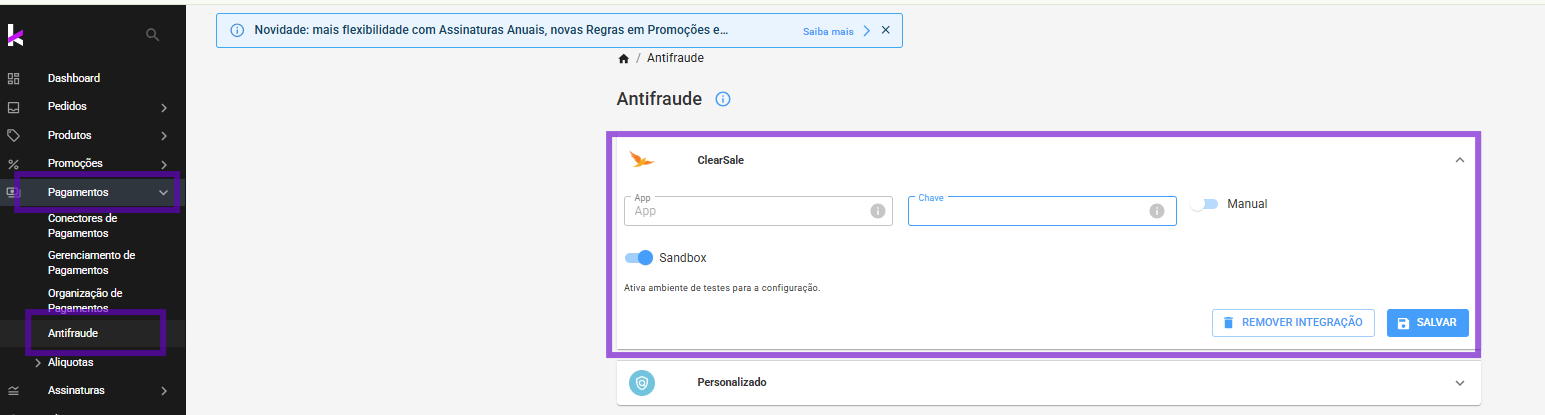Open the home breadcrumb icon
Image resolution: width=1545 pixels, height=415 pixels.
coord(624,59)
